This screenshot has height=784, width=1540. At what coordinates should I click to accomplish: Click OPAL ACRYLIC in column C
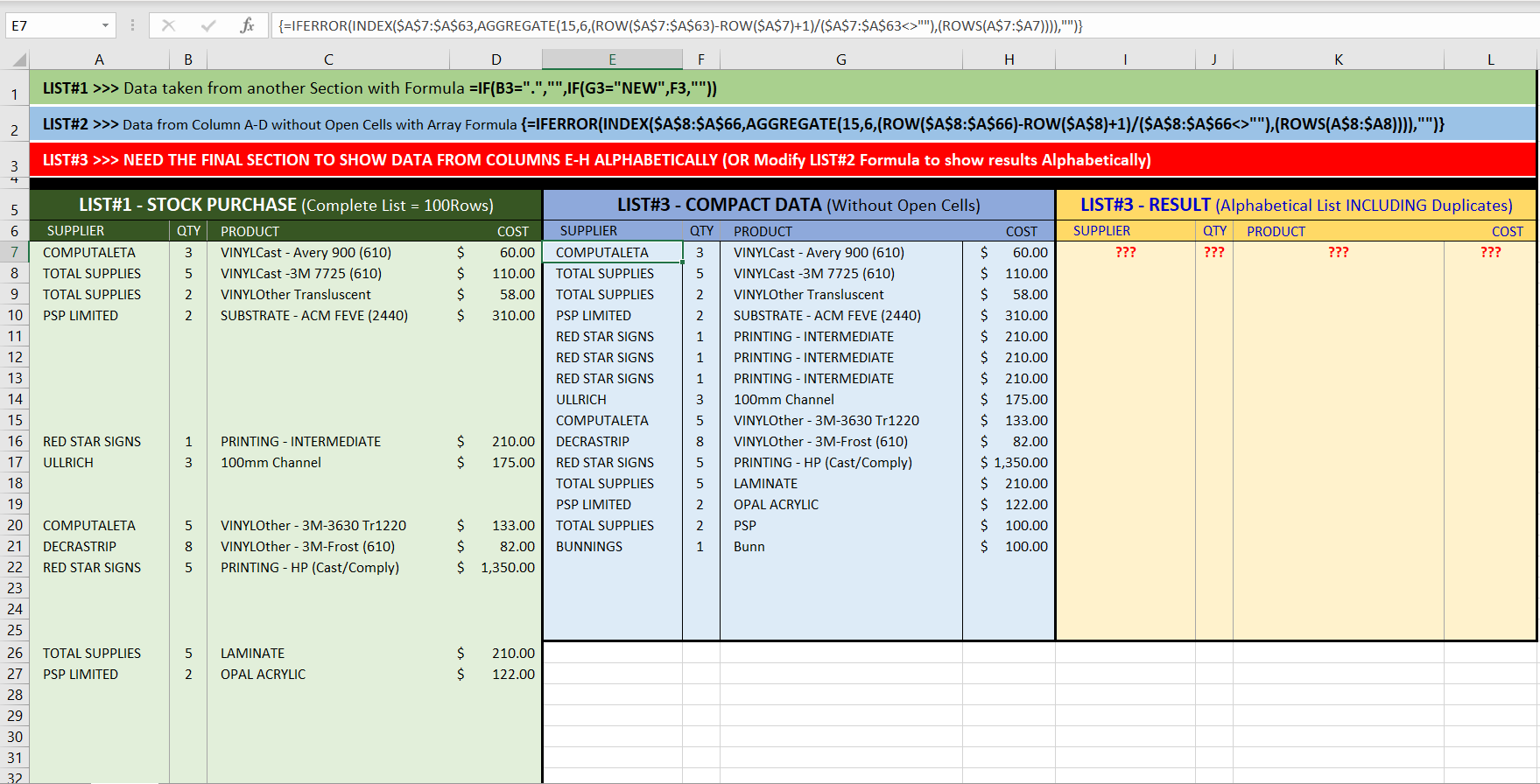tap(264, 674)
